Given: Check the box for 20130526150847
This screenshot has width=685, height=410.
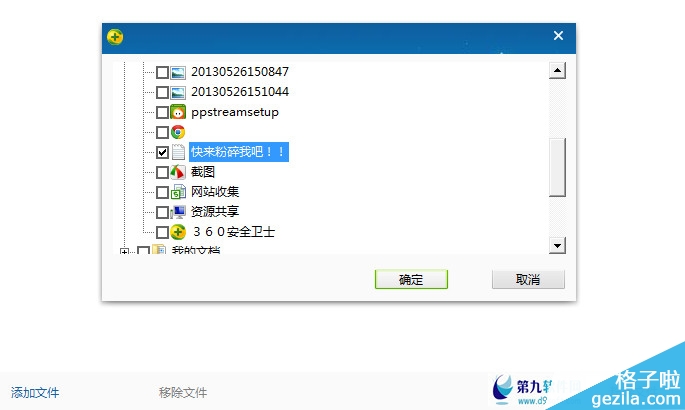Looking at the screenshot, I should point(162,72).
